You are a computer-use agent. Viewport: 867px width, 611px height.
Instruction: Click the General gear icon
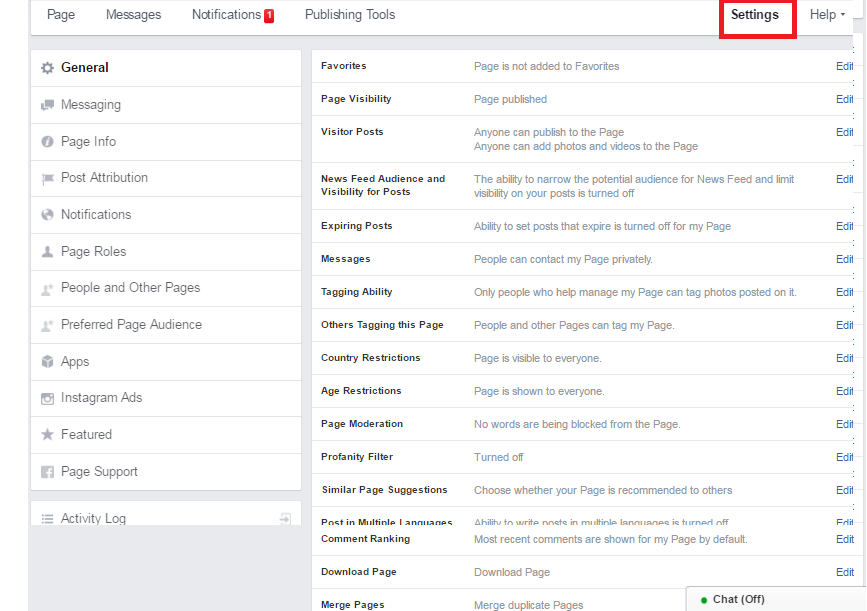click(x=48, y=68)
